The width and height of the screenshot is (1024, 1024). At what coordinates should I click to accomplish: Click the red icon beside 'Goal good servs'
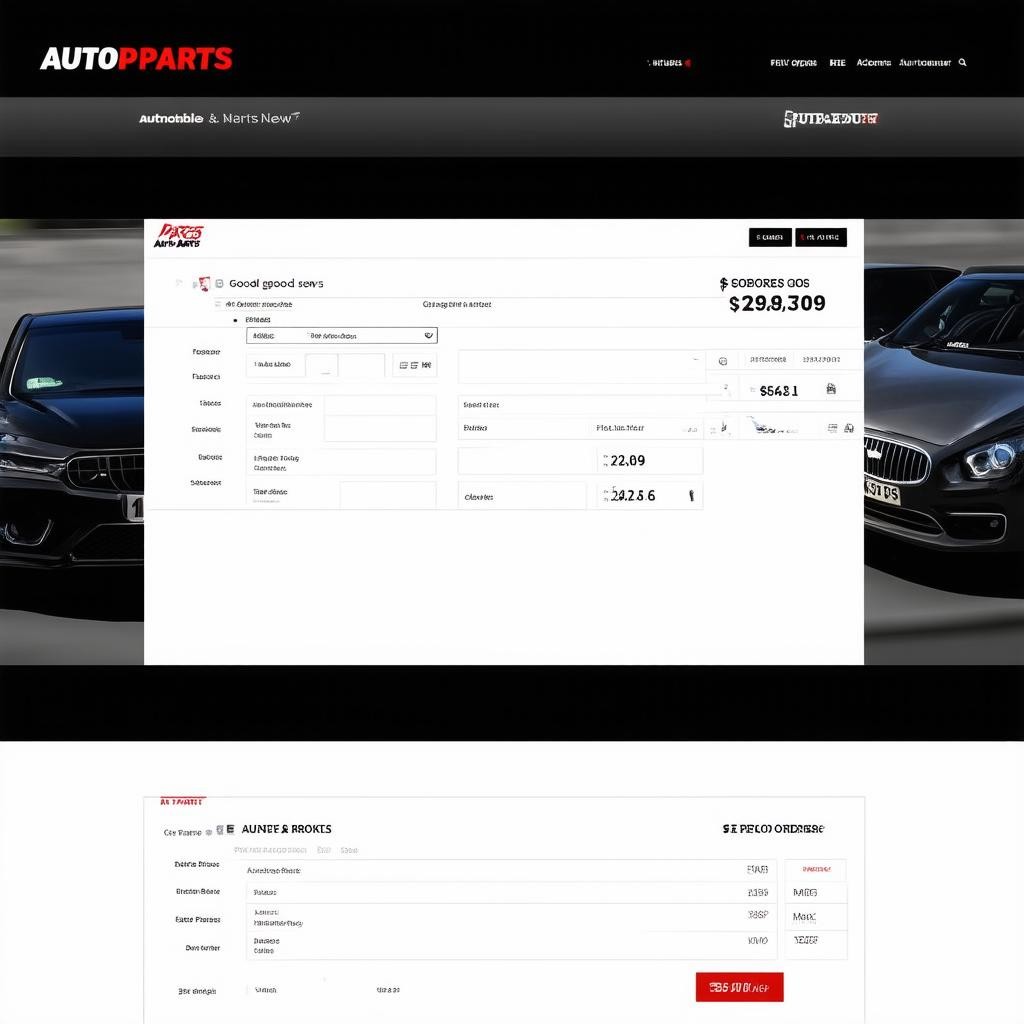204,284
